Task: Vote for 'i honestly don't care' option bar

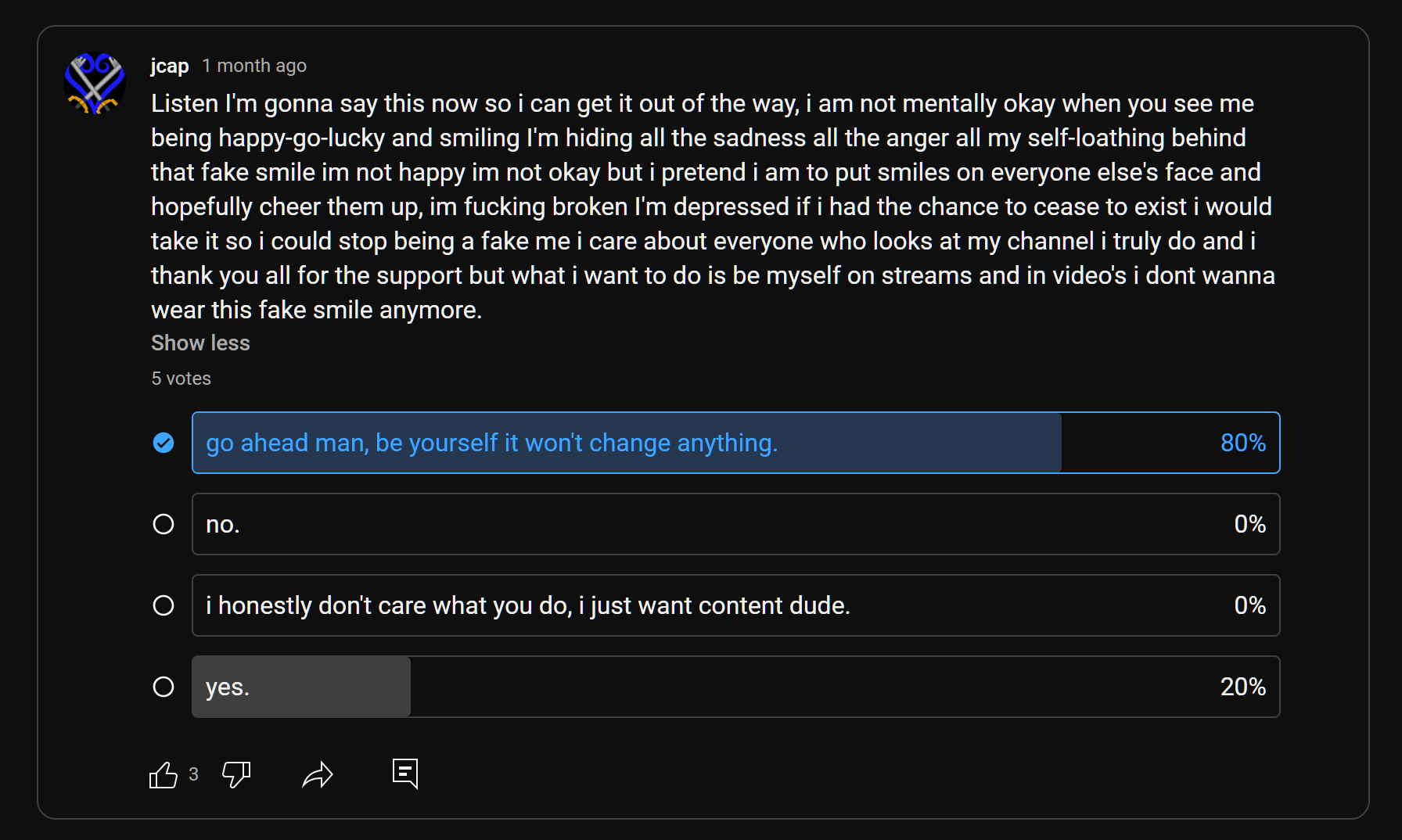Action: click(735, 605)
